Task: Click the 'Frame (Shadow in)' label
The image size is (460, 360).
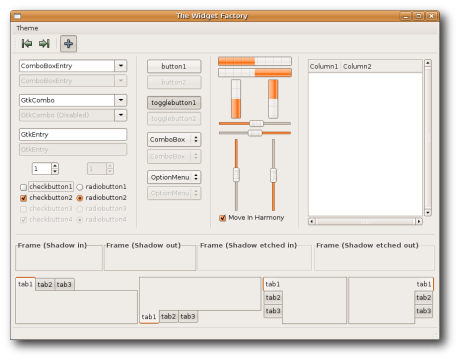Action: pyautogui.click(x=52, y=245)
